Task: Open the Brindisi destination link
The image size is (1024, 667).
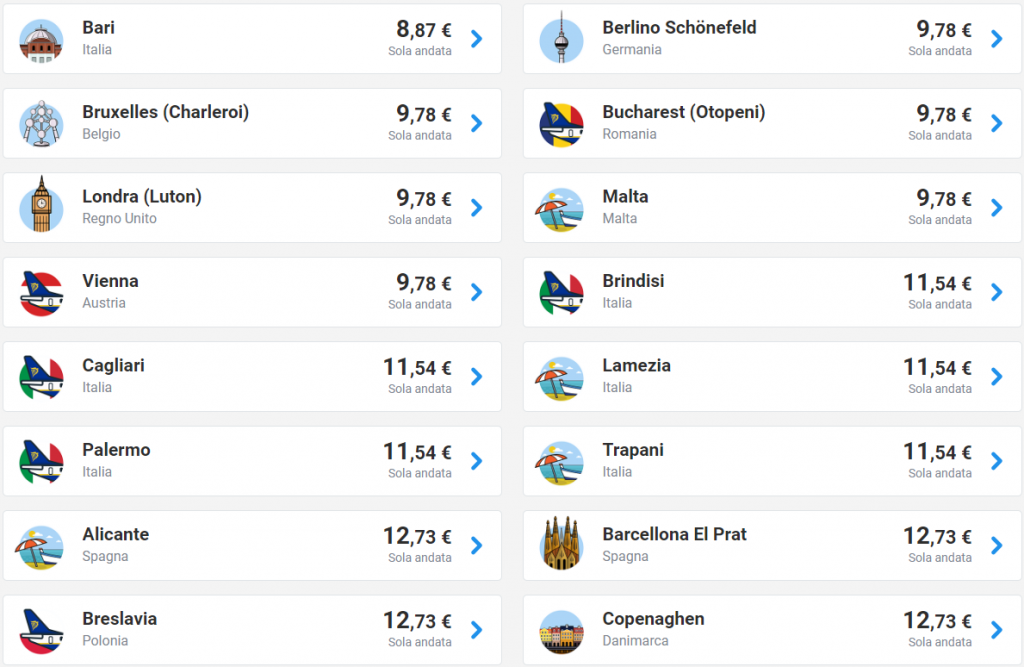Action: click(633, 281)
